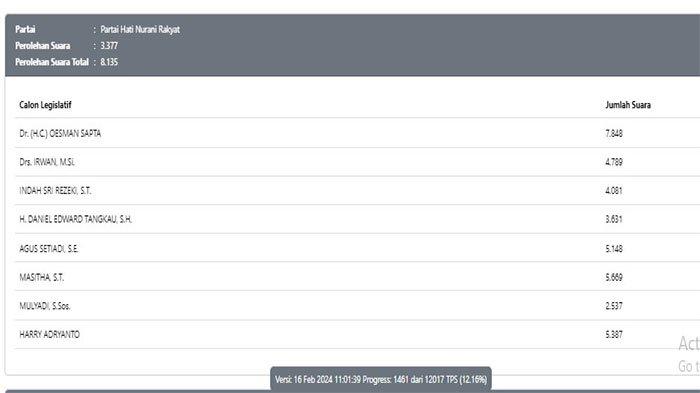The height and width of the screenshot is (393, 700).
Task: Select the HARRY ADRYANTO candidate row
Action: coord(357,334)
